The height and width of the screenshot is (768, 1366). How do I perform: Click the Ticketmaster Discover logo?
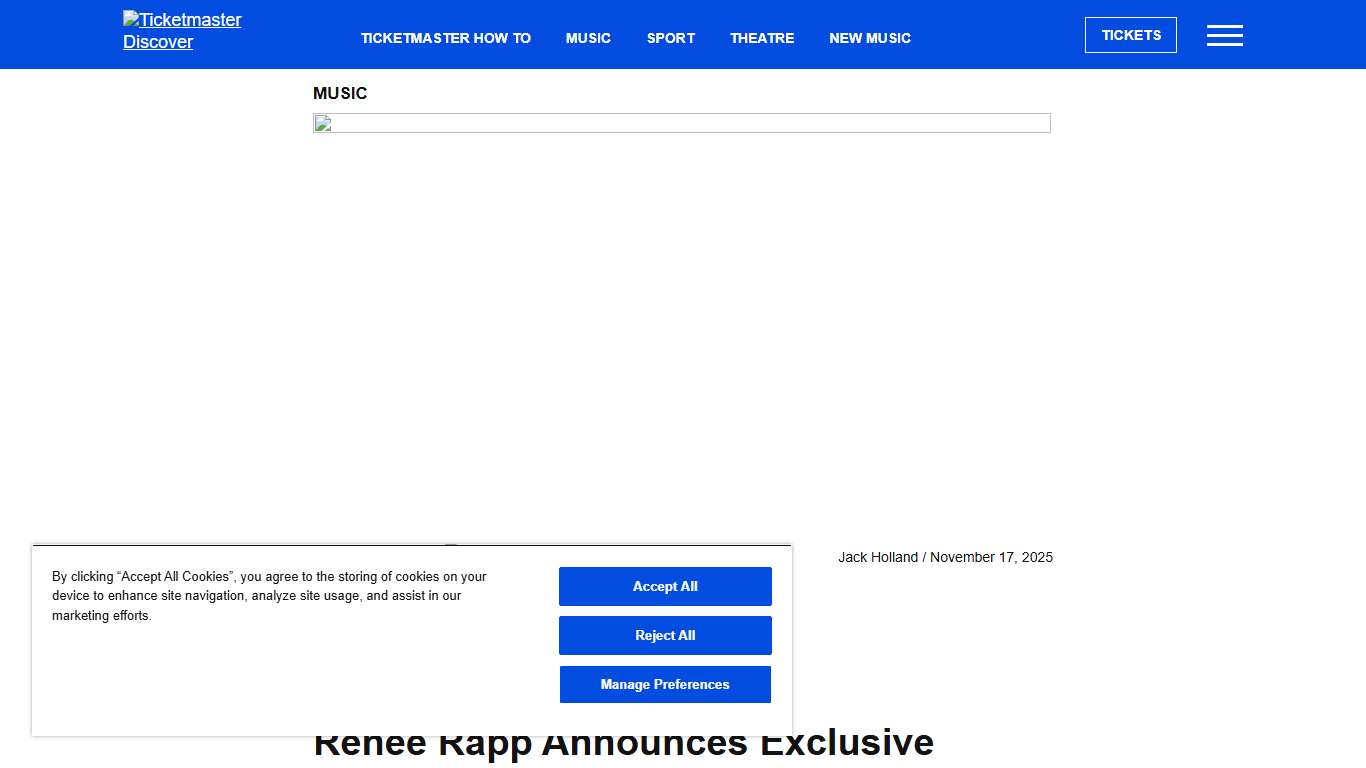[181, 30]
